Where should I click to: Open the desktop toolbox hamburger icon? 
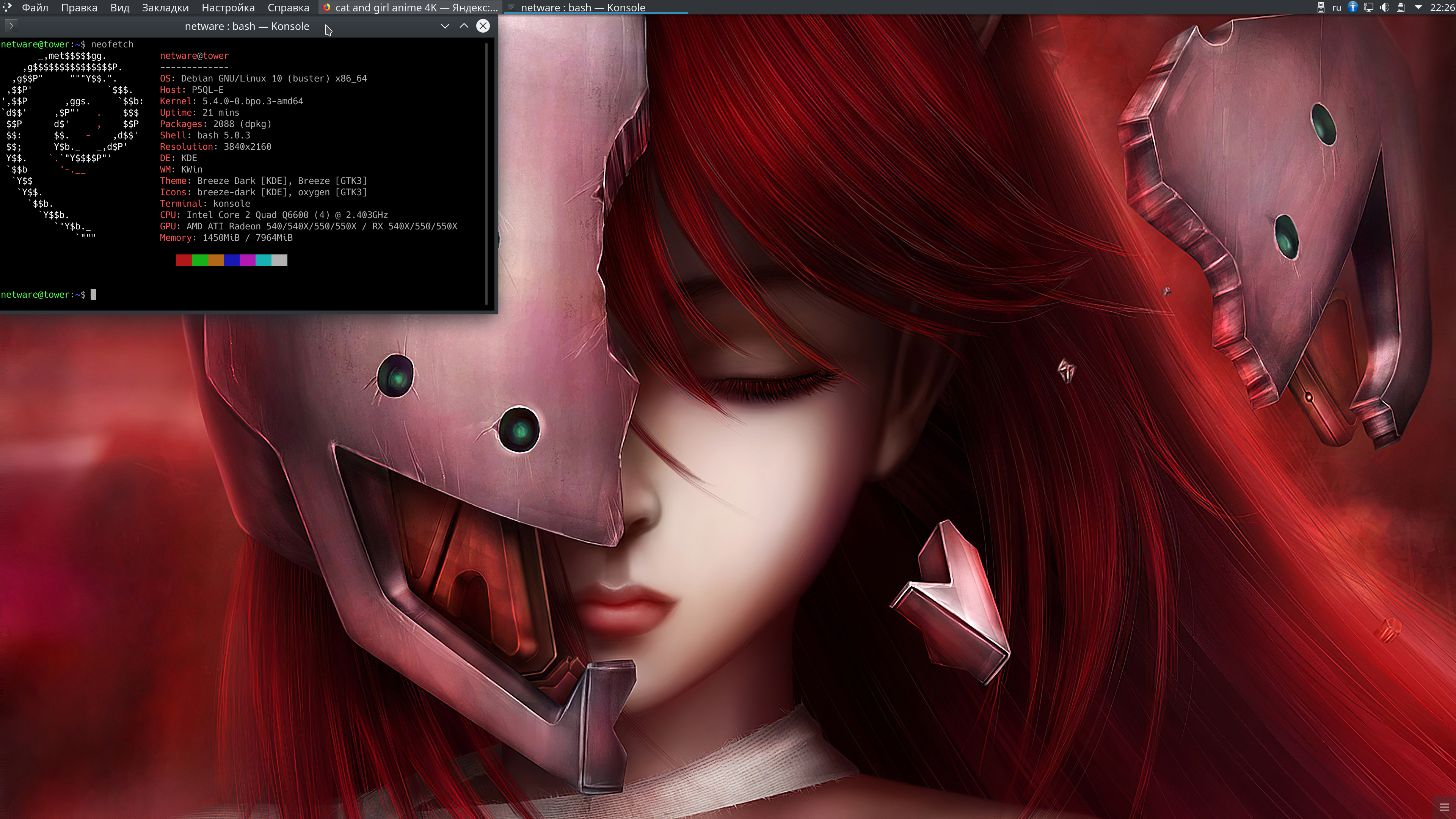1444,807
